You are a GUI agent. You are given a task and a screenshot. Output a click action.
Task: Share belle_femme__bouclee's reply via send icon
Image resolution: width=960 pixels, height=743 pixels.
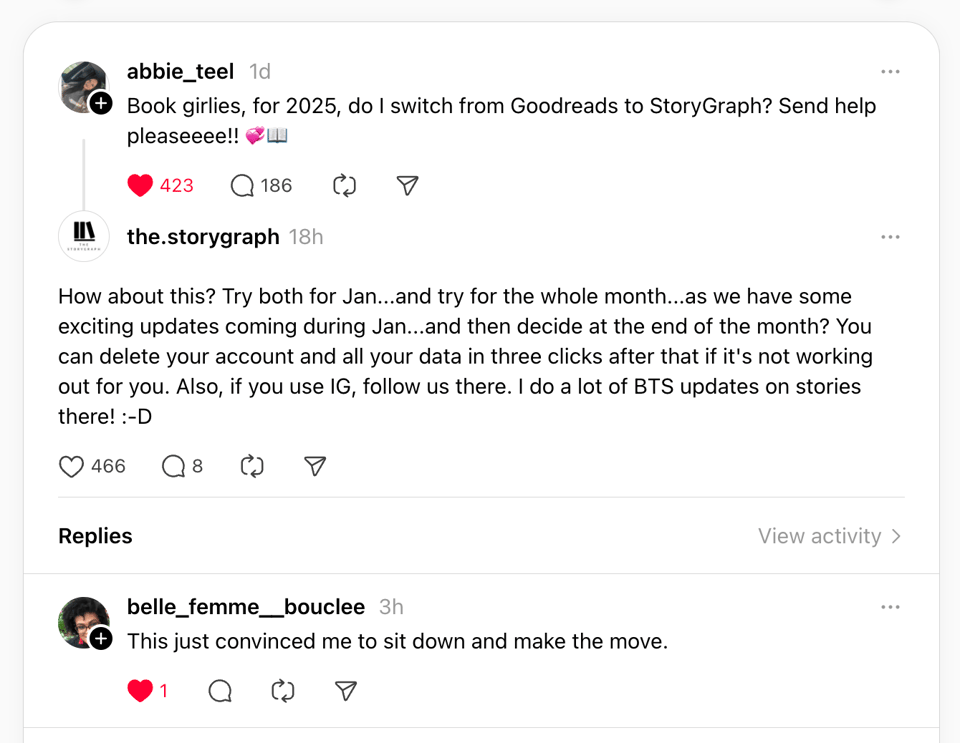pyautogui.click(x=346, y=690)
